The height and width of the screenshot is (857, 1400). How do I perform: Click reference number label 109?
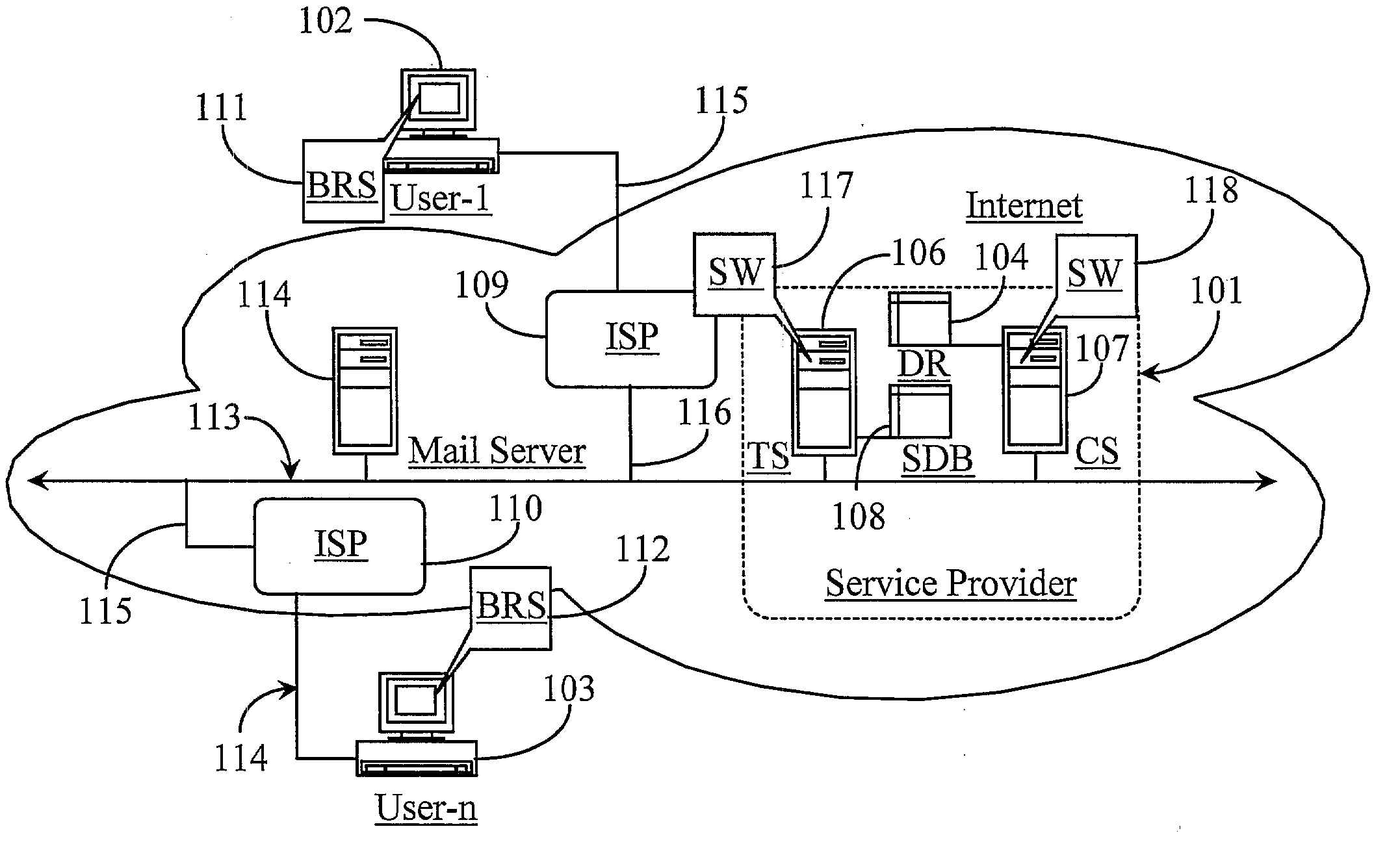pyautogui.click(x=468, y=285)
